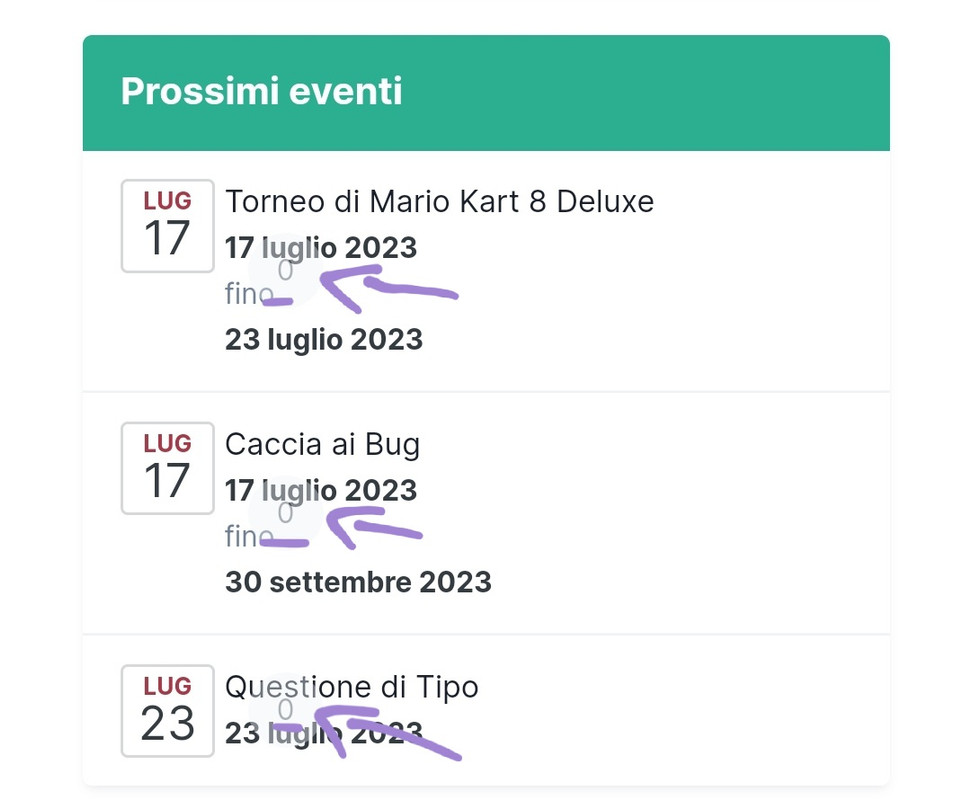This screenshot has width=971, height=800.
Task: Click the LUG 23 date badge
Action: [167, 710]
